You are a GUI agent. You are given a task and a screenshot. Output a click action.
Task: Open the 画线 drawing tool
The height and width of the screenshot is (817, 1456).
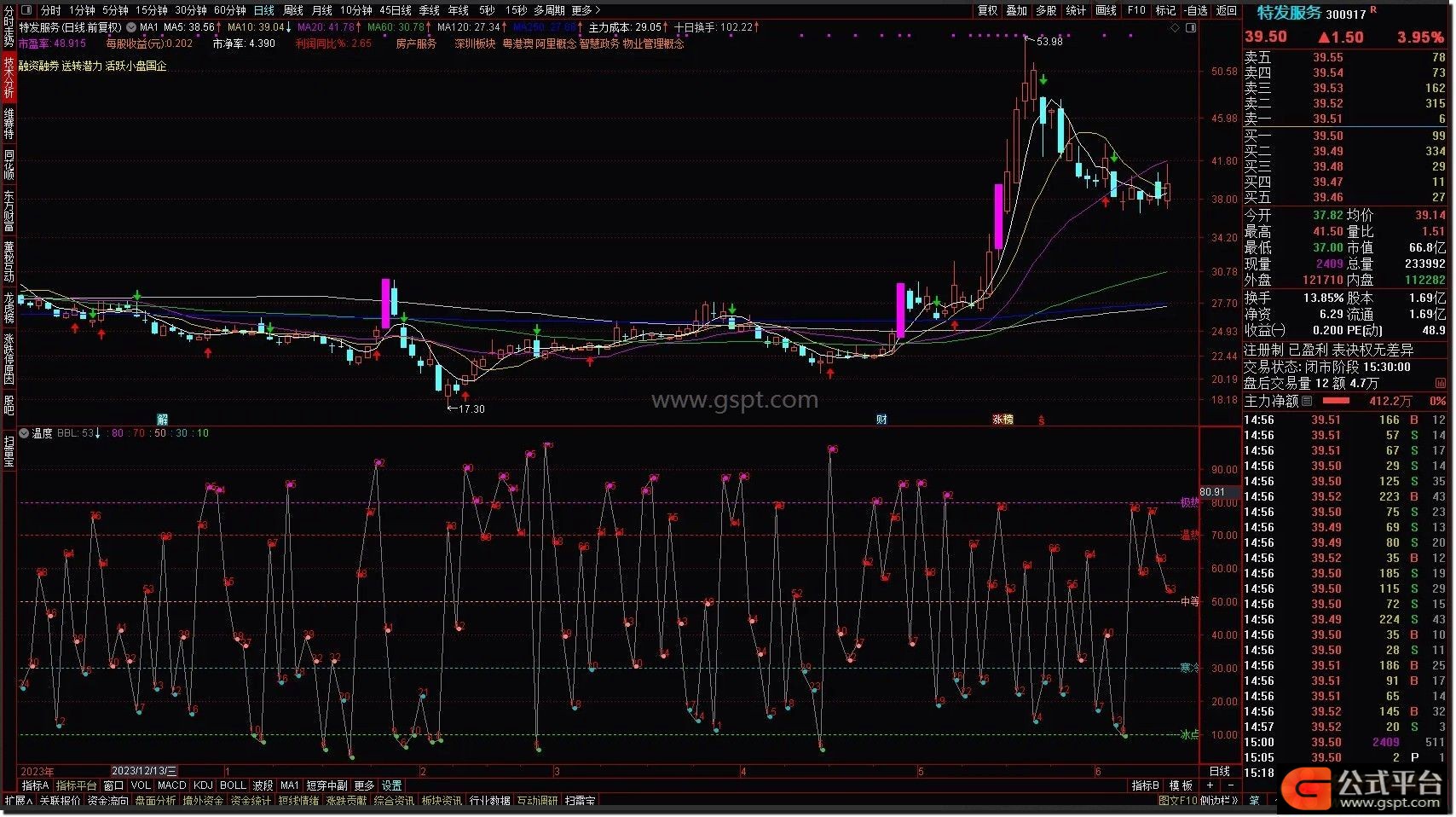(x=1106, y=10)
